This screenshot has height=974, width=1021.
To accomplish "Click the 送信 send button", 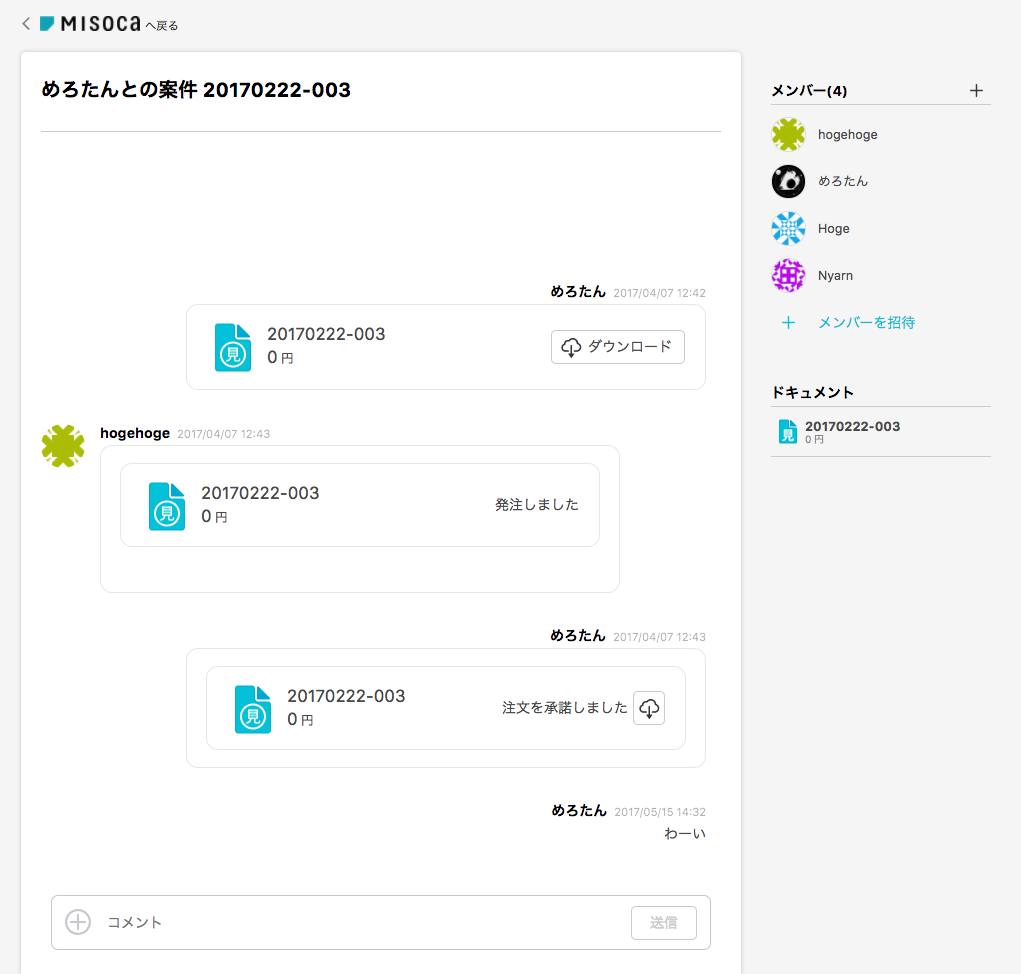I will [664, 923].
